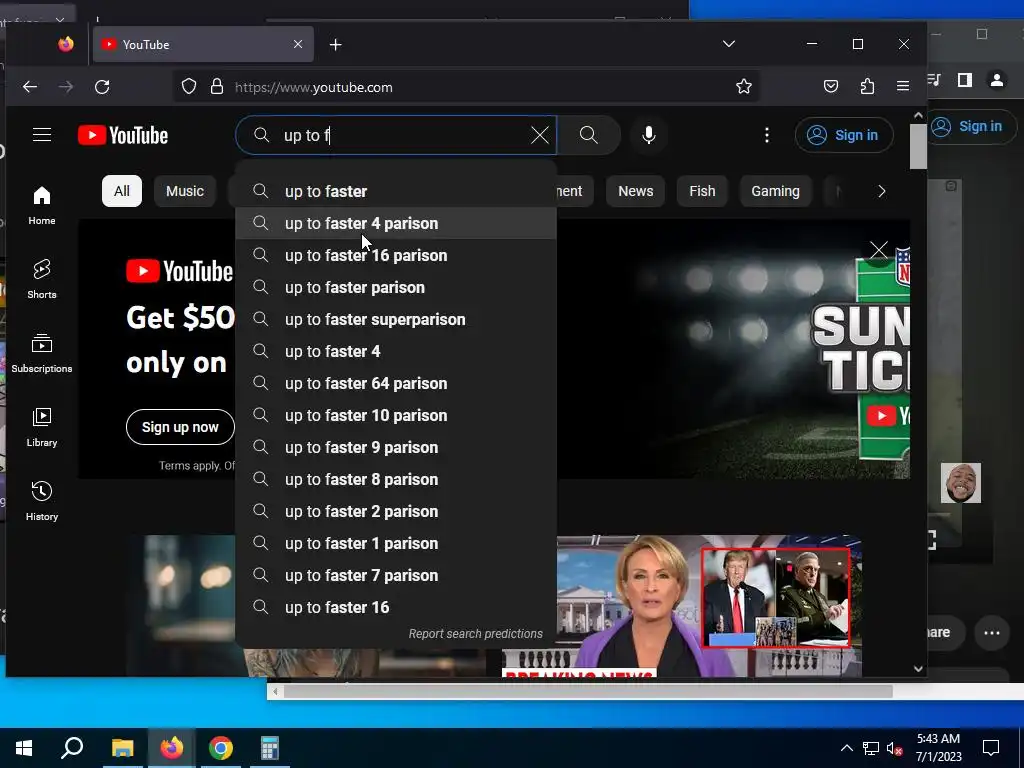Go to Home in sidebar

(42, 205)
